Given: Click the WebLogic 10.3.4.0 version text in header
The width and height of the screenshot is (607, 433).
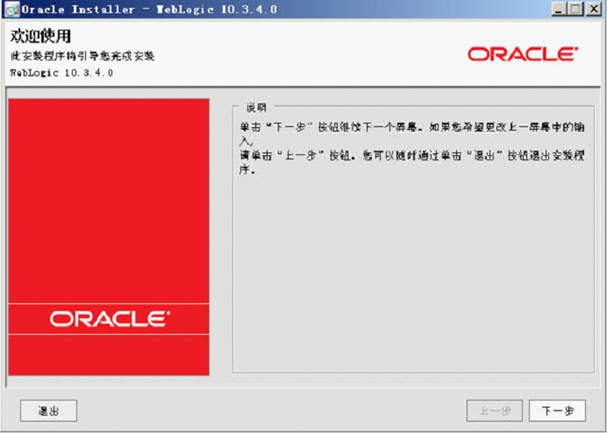Looking at the screenshot, I should click(62, 73).
